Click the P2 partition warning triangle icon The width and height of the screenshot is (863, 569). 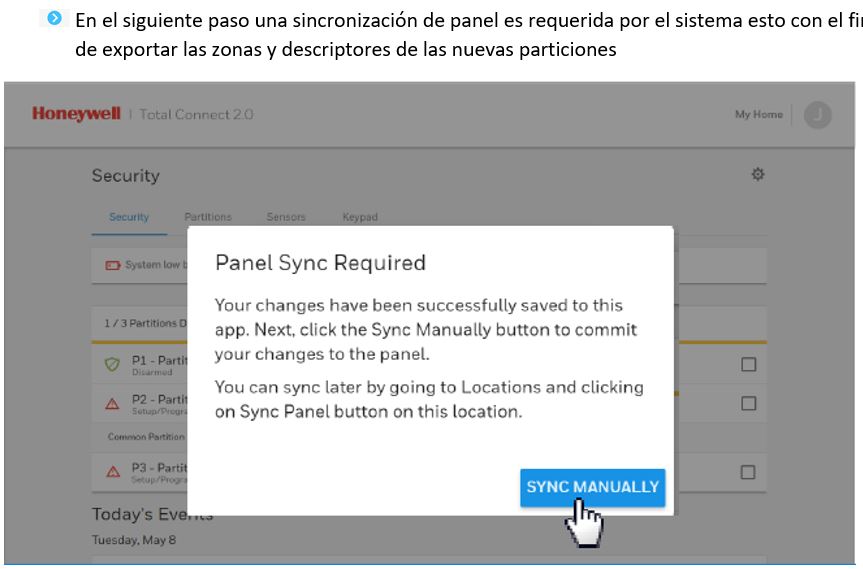(x=112, y=404)
